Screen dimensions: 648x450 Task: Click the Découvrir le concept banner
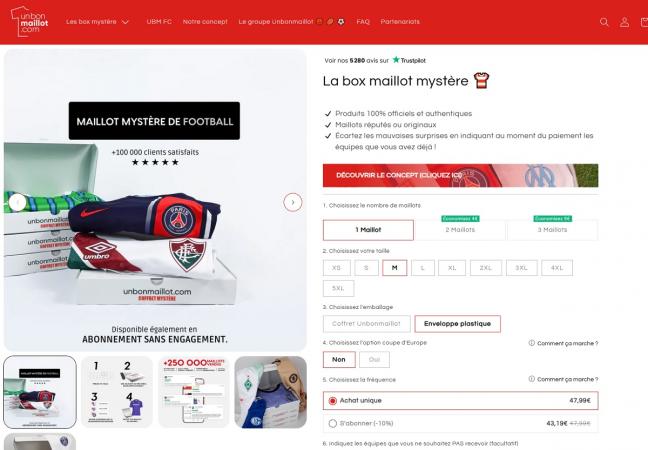point(460,175)
